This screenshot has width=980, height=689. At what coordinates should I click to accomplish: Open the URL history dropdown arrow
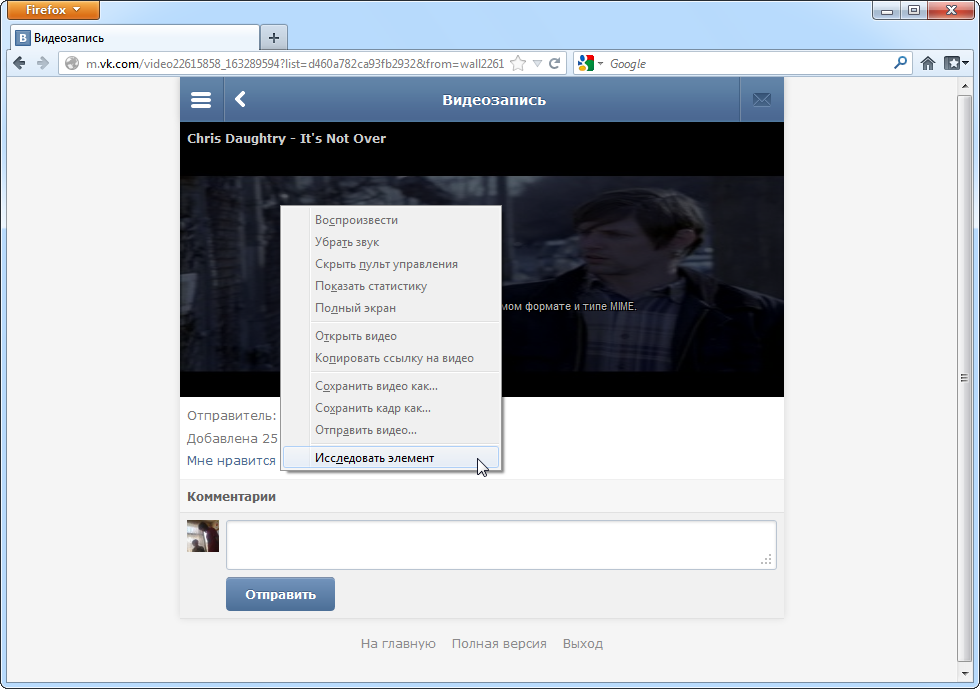tap(537, 63)
